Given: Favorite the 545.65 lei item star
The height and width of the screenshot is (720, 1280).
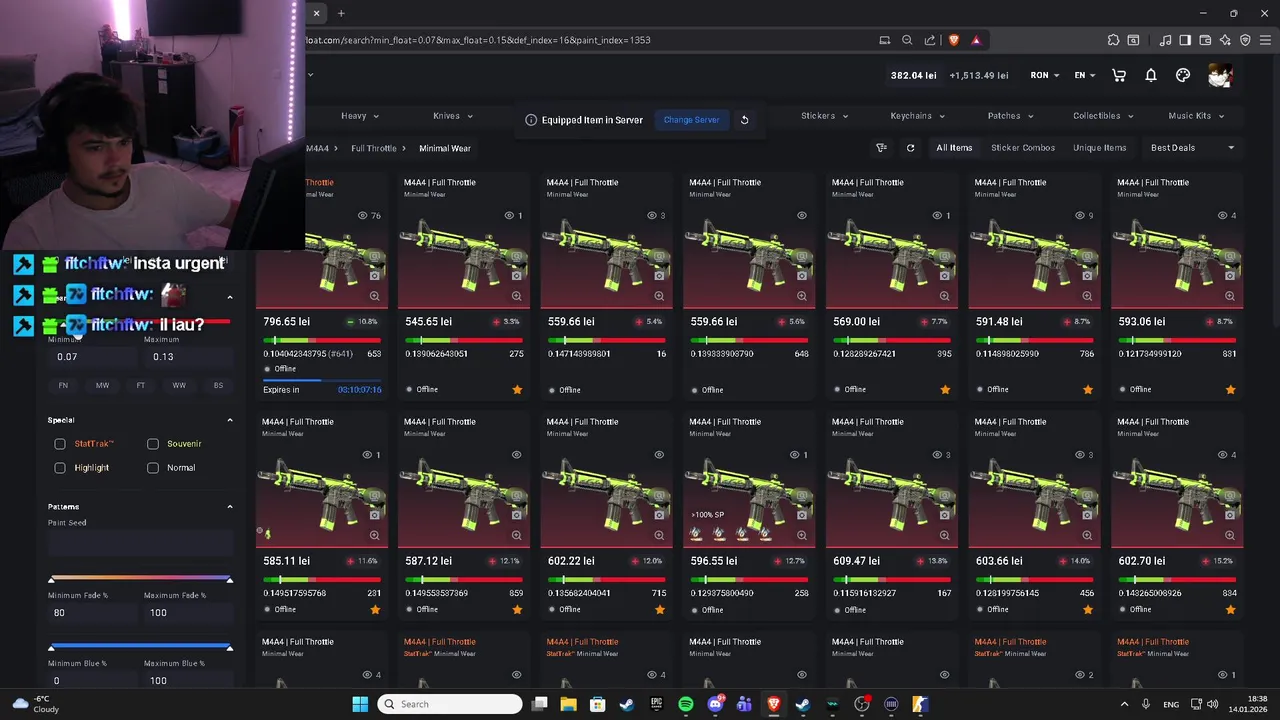Looking at the screenshot, I should click(x=517, y=389).
